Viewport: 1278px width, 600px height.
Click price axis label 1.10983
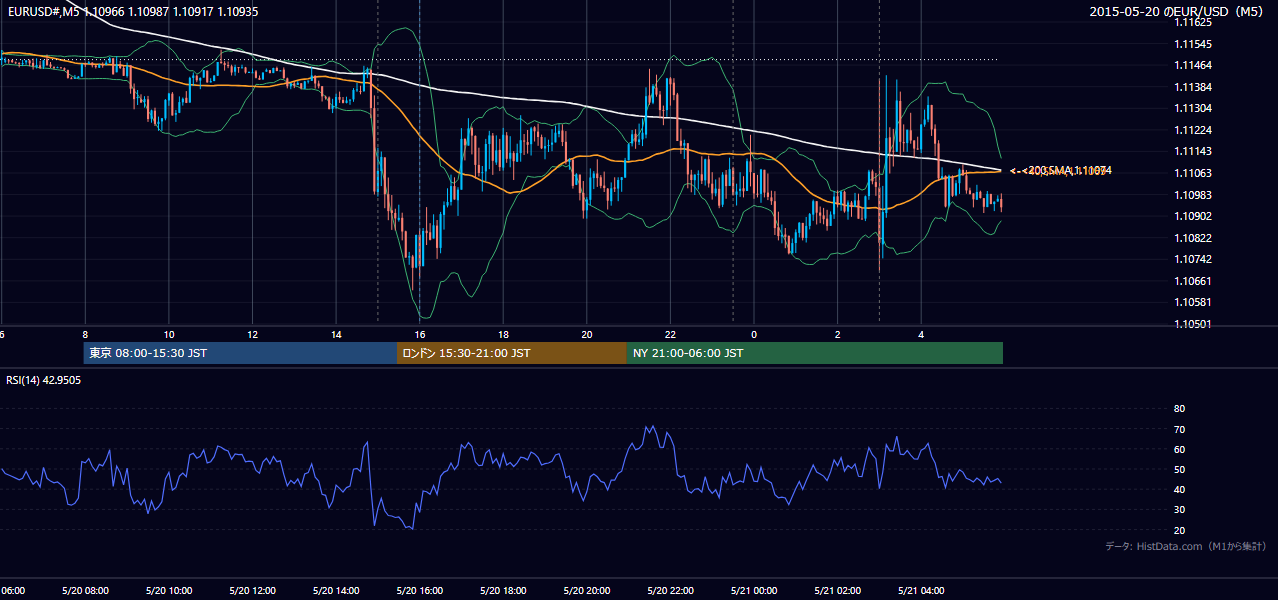(x=1192, y=195)
